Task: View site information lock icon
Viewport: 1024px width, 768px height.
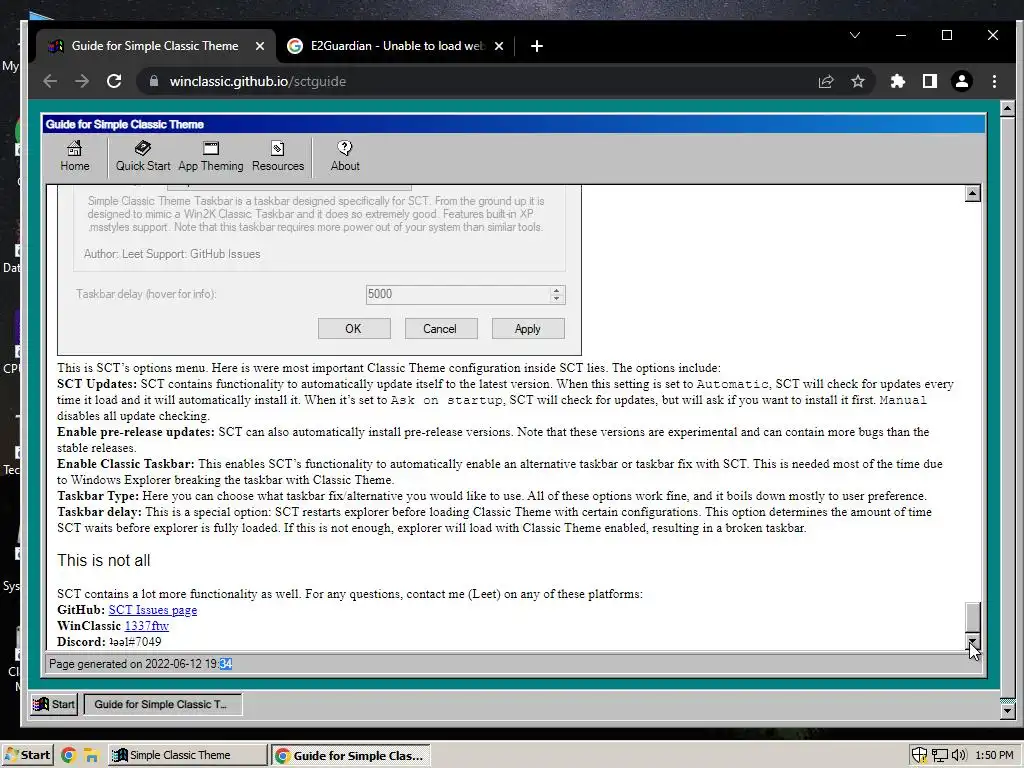Action: [x=154, y=81]
